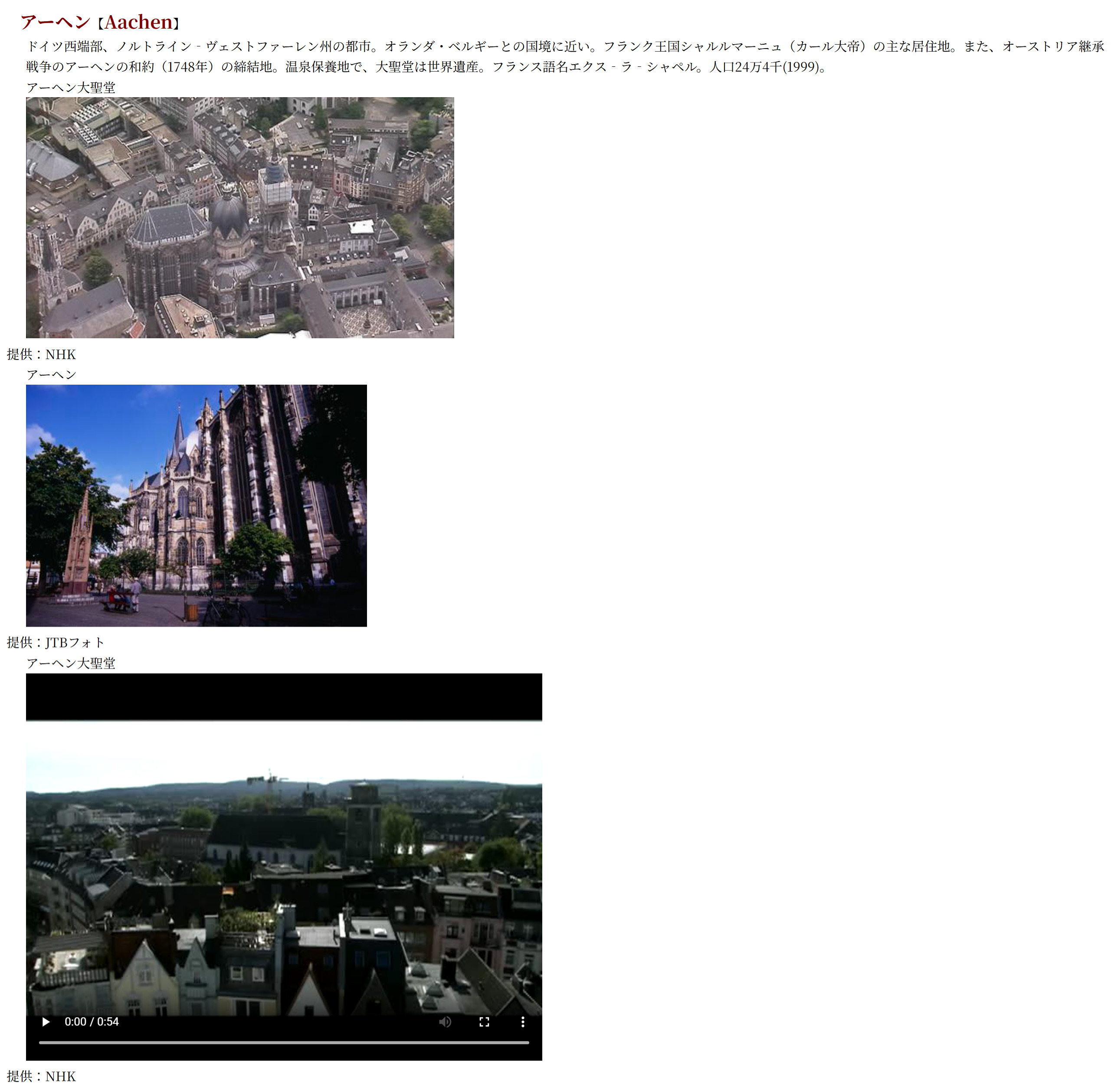Click the aerial photo of Aachen Cathedral
Screen dimensions: 1111x1092
point(240,217)
